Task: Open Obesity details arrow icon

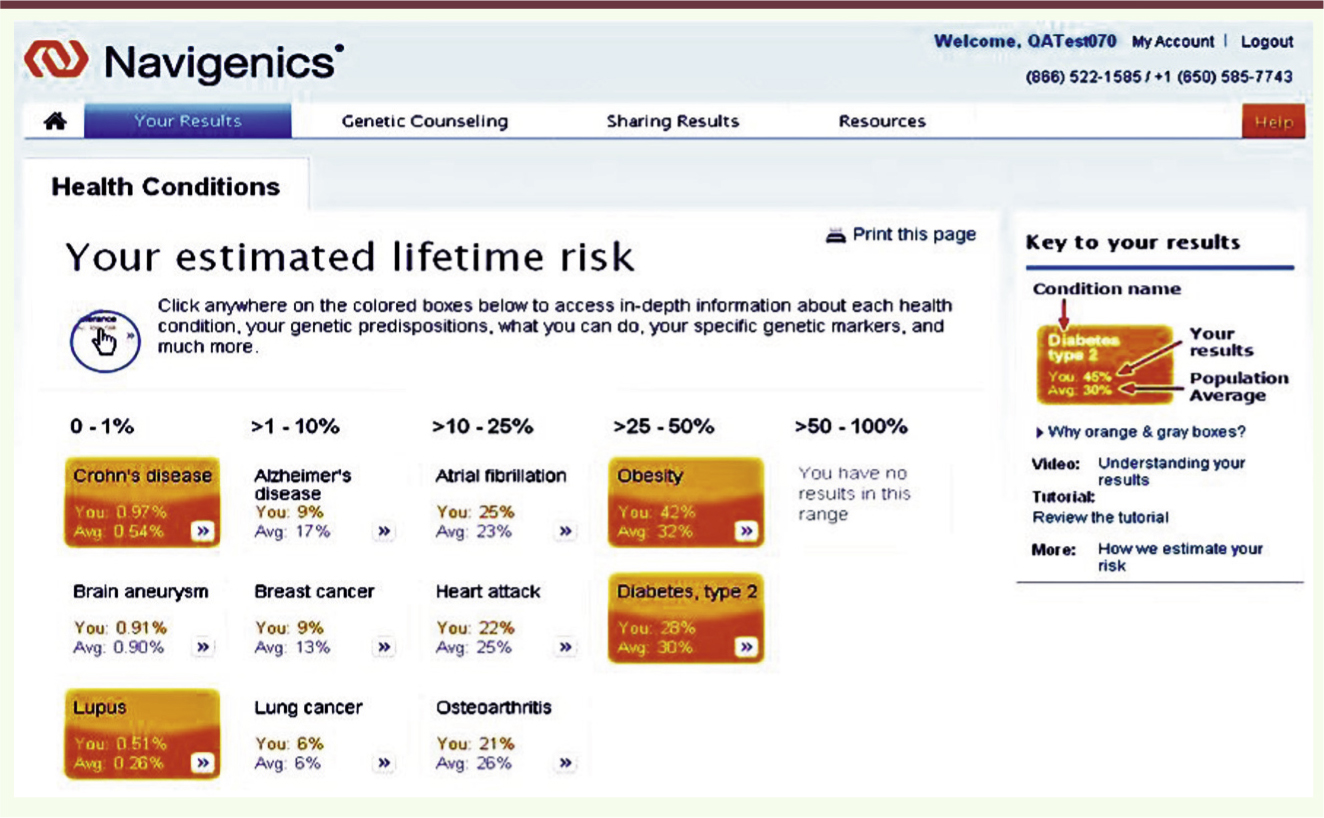Action: pos(746,532)
